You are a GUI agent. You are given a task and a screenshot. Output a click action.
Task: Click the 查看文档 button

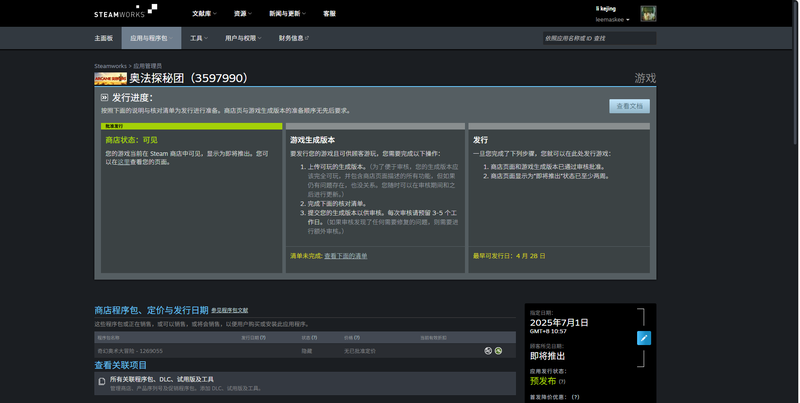630,106
